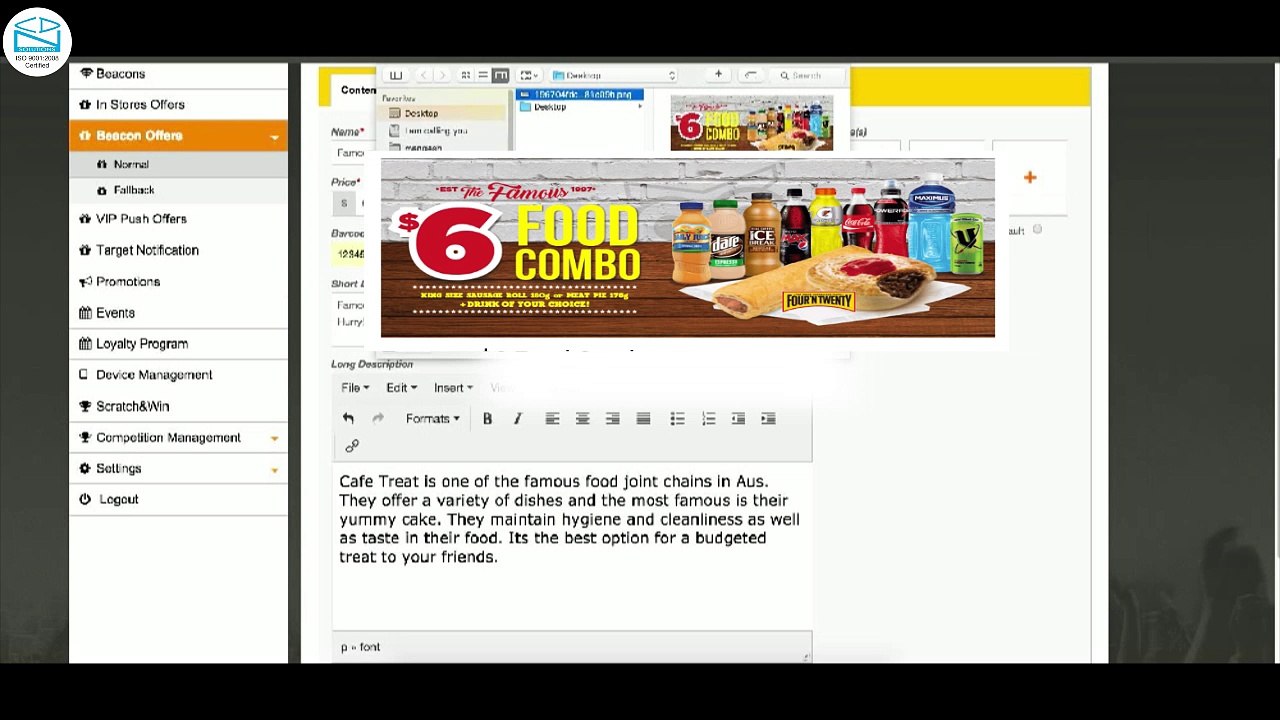Viewport: 1280px width, 720px height.
Task: Click the company logo in the corner
Action: tap(37, 42)
